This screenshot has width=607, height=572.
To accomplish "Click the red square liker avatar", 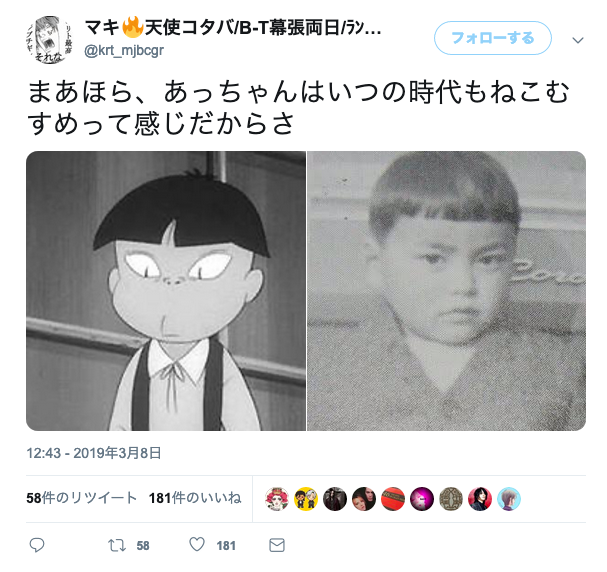I will point(393,499).
